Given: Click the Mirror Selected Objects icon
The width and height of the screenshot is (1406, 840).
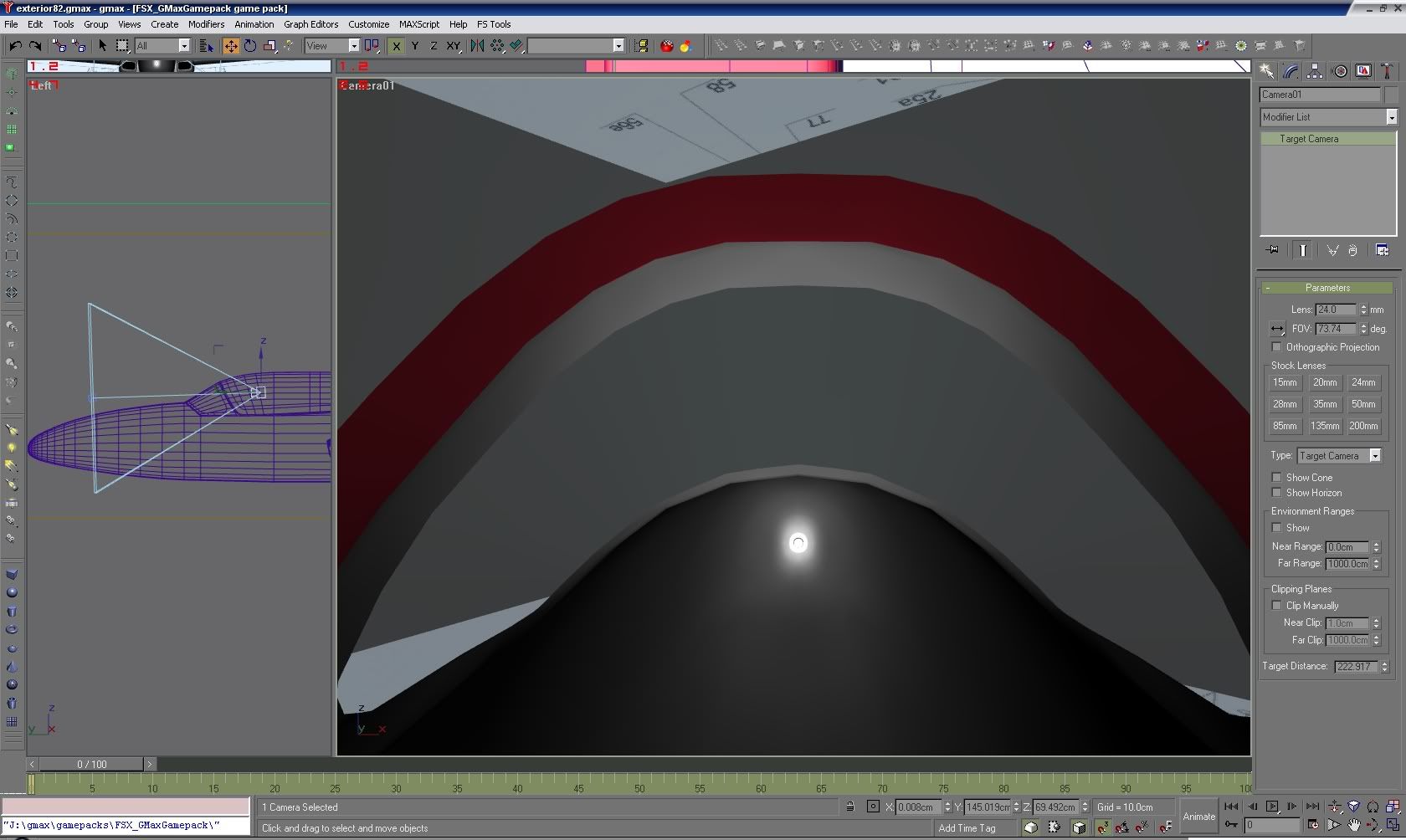Looking at the screenshot, I should [x=477, y=46].
